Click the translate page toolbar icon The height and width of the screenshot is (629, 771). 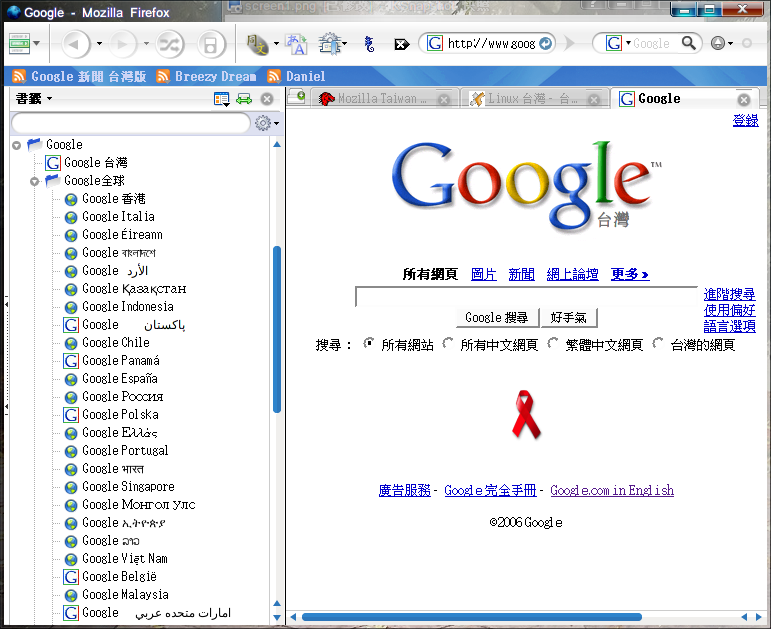(x=296, y=44)
